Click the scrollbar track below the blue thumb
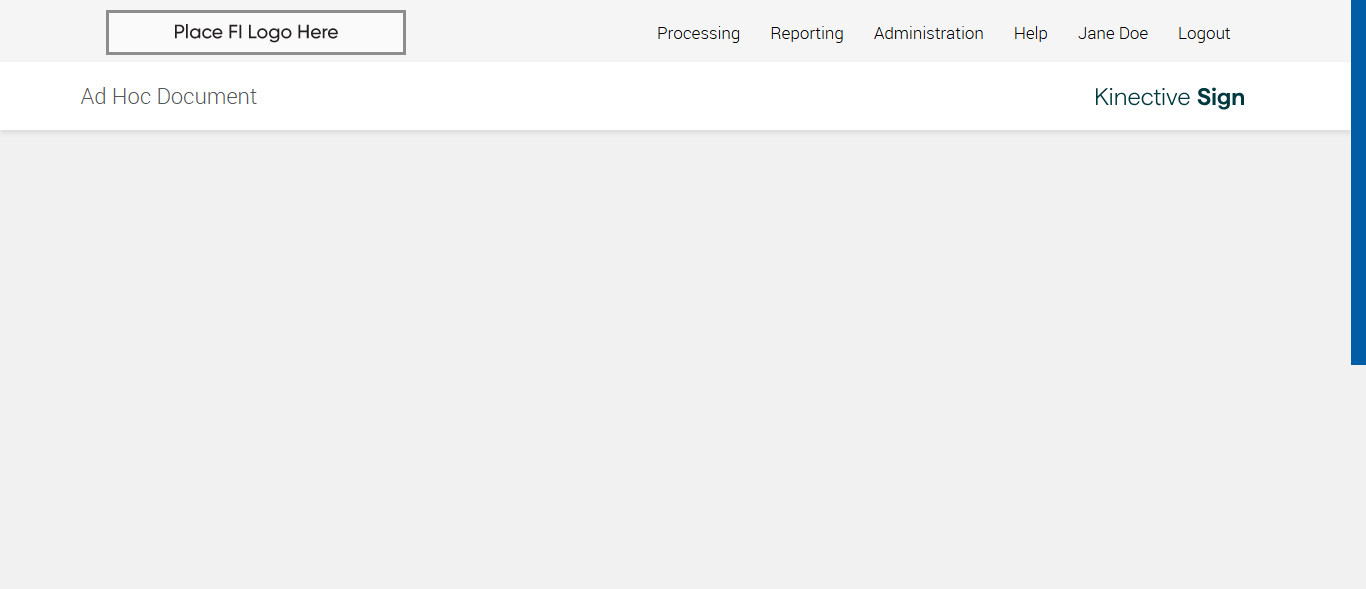 (x=1358, y=476)
